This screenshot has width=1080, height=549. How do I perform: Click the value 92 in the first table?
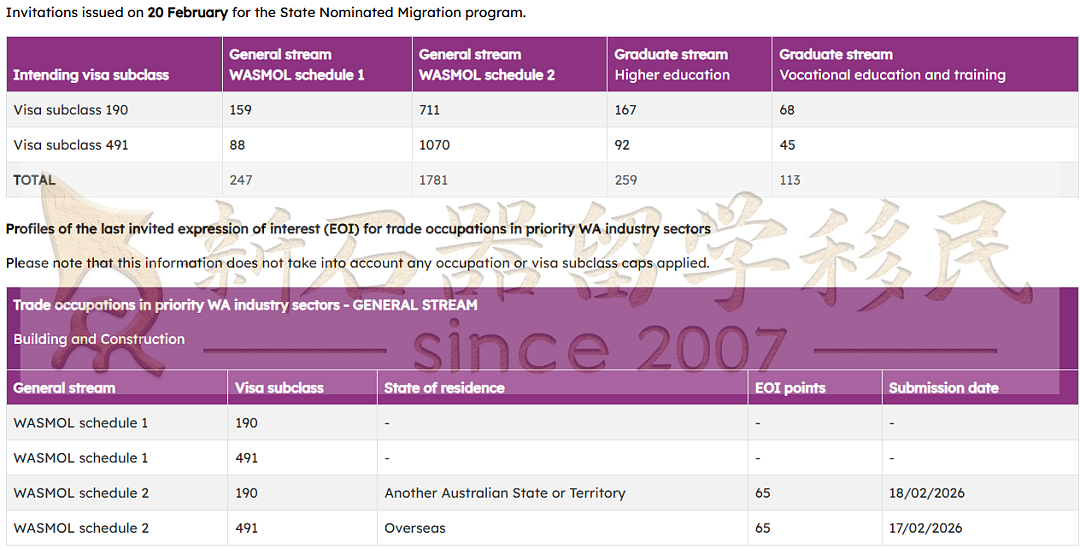point(622,145)
